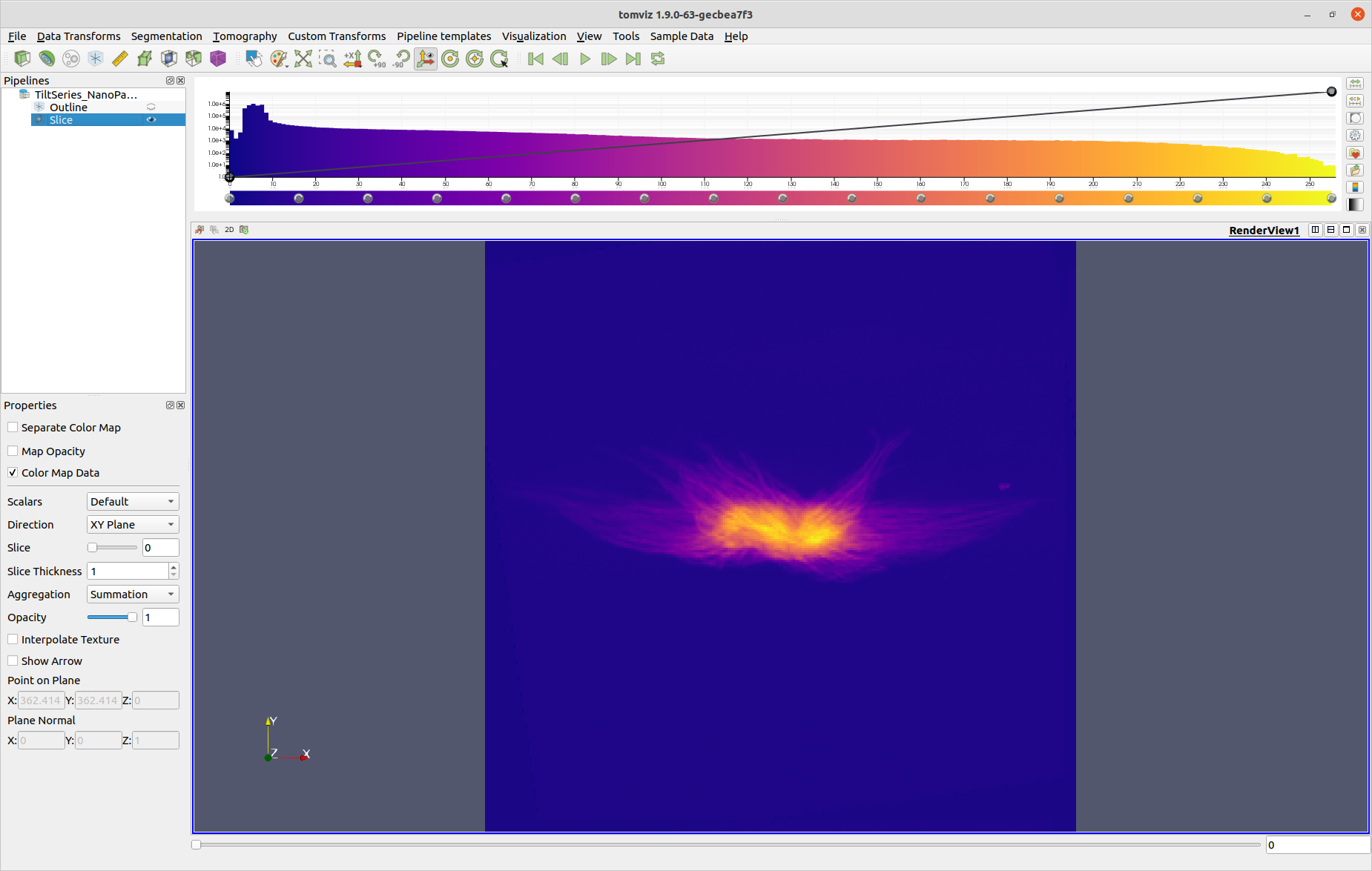The width and height of the screenshot is (1372, 871).
Task: Play the animation
Action: (x=584, y=59)
